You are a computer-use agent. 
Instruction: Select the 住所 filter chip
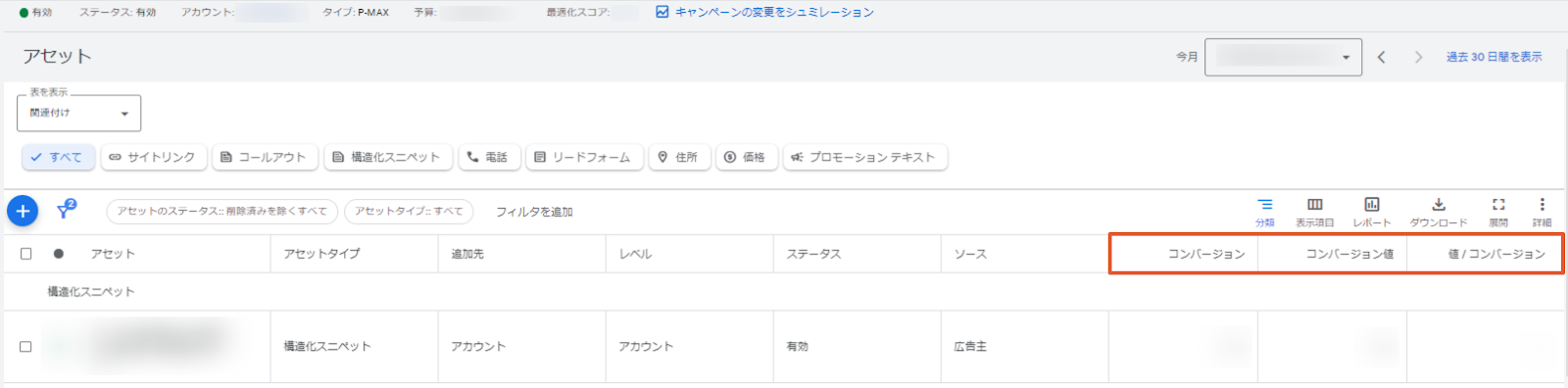[x=678, y=157]
